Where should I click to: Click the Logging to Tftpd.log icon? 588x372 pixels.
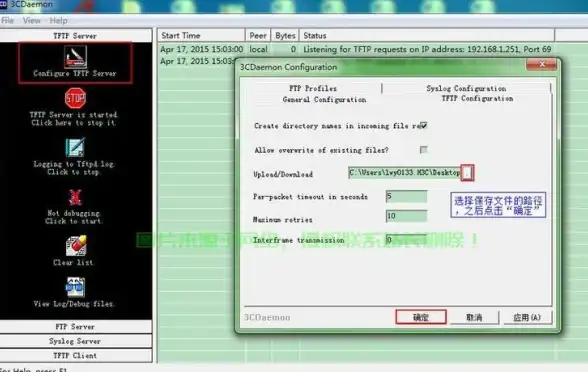point(75,147)
